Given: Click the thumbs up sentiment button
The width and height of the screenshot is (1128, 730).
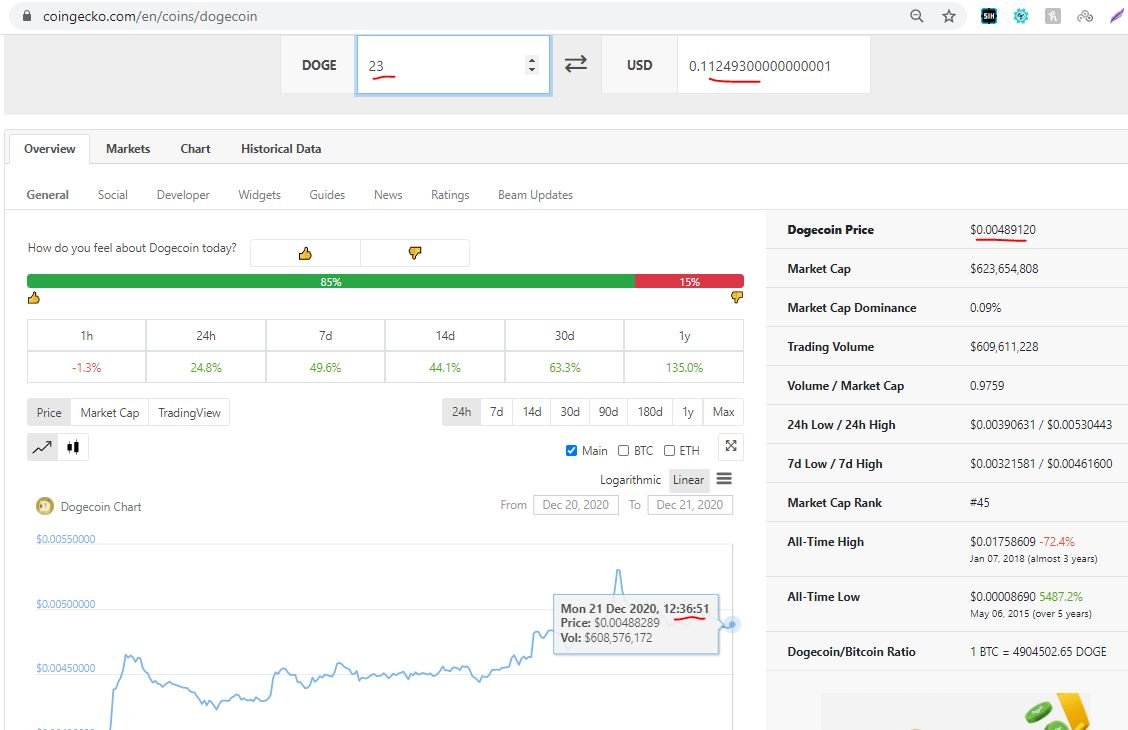Looking at the screenshot, I should [305, 253].
